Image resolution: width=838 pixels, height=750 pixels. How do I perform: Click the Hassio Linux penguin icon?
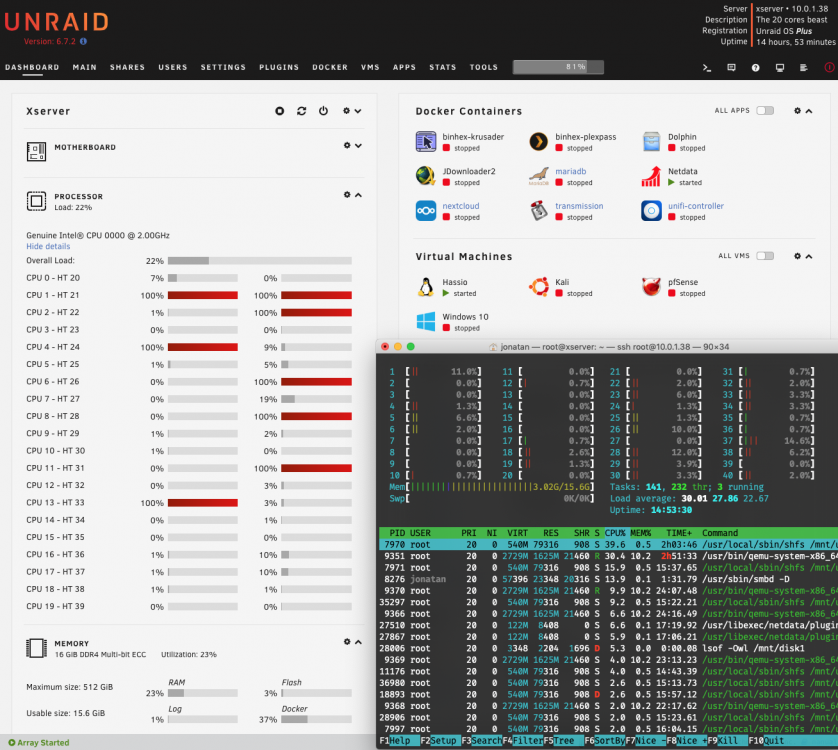click(426, 287)
